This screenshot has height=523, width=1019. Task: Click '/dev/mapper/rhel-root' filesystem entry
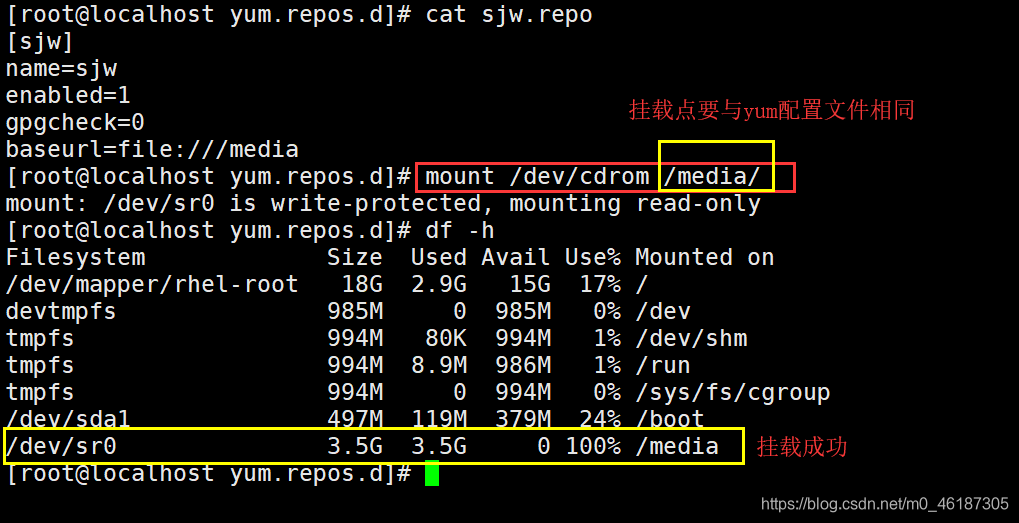coord(152,285)
